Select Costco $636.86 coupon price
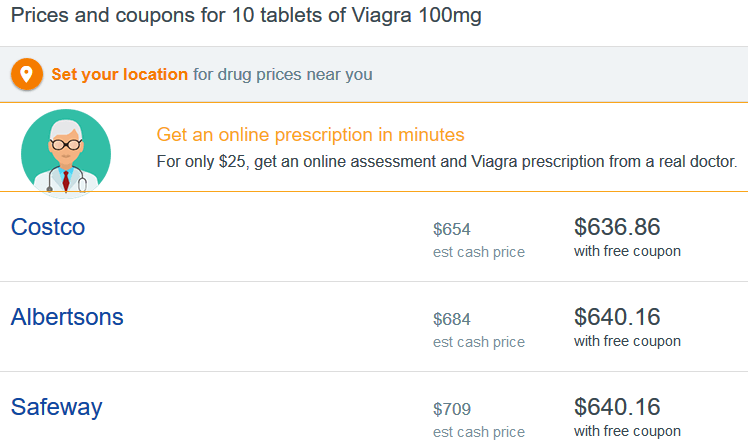This screenshot has height=445, width=748. (x=617, y=227)
